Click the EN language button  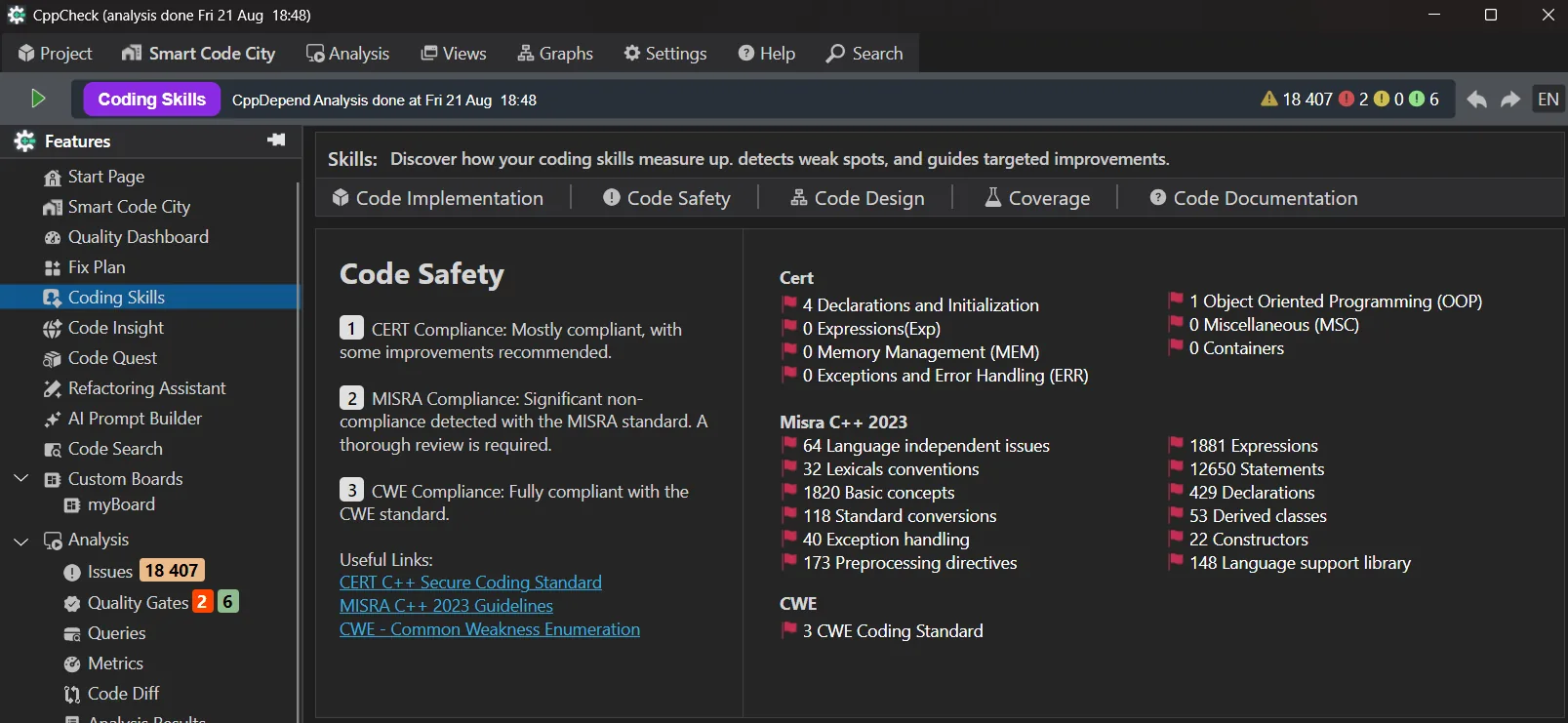(x=1548, y=99)
